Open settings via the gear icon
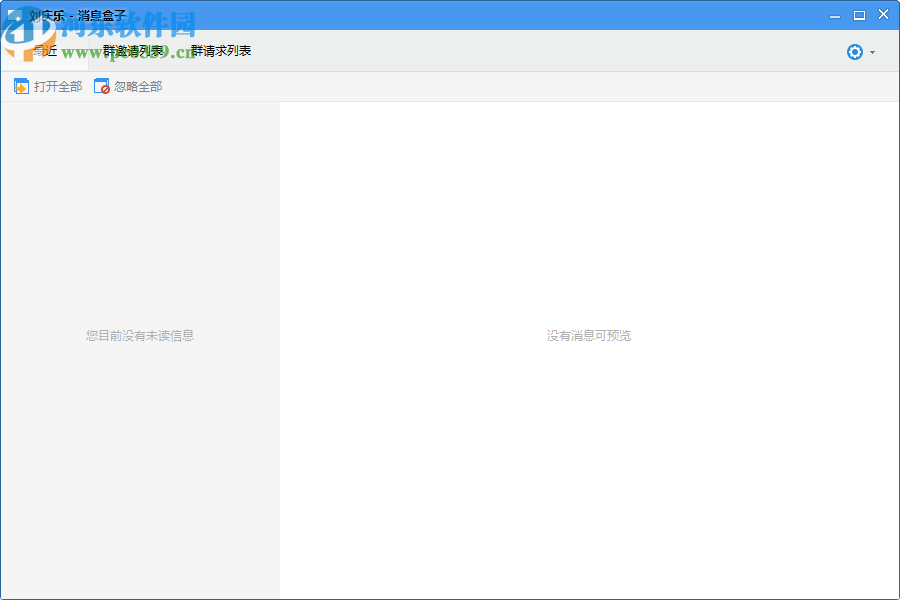 (855, 52)
